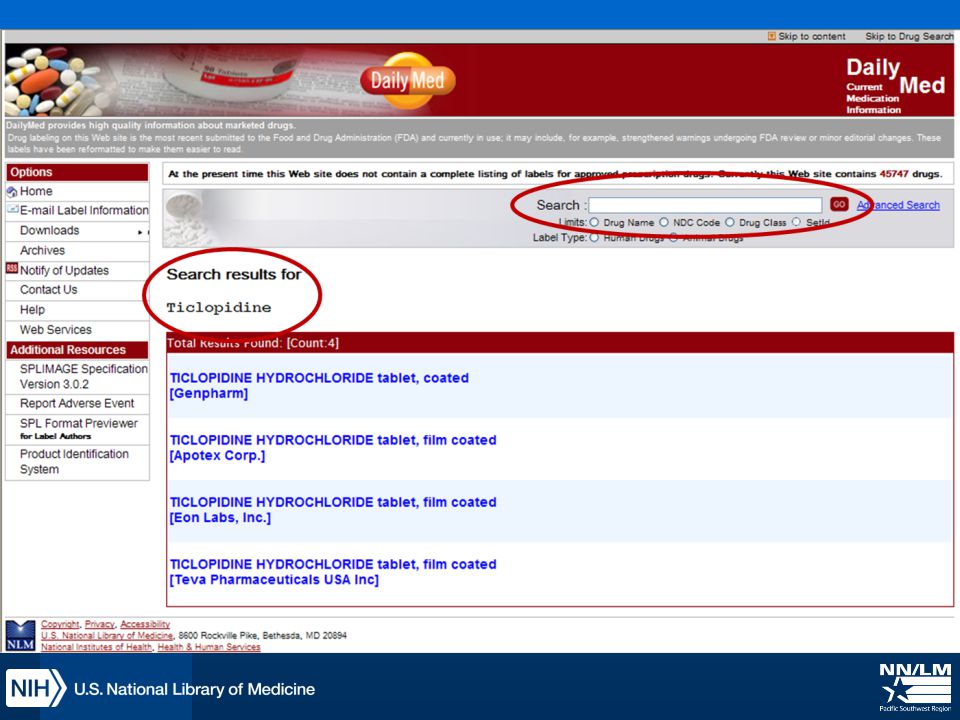Open U.S. National Library of Medicine link
Screen dimensions: 960x720
107,636
